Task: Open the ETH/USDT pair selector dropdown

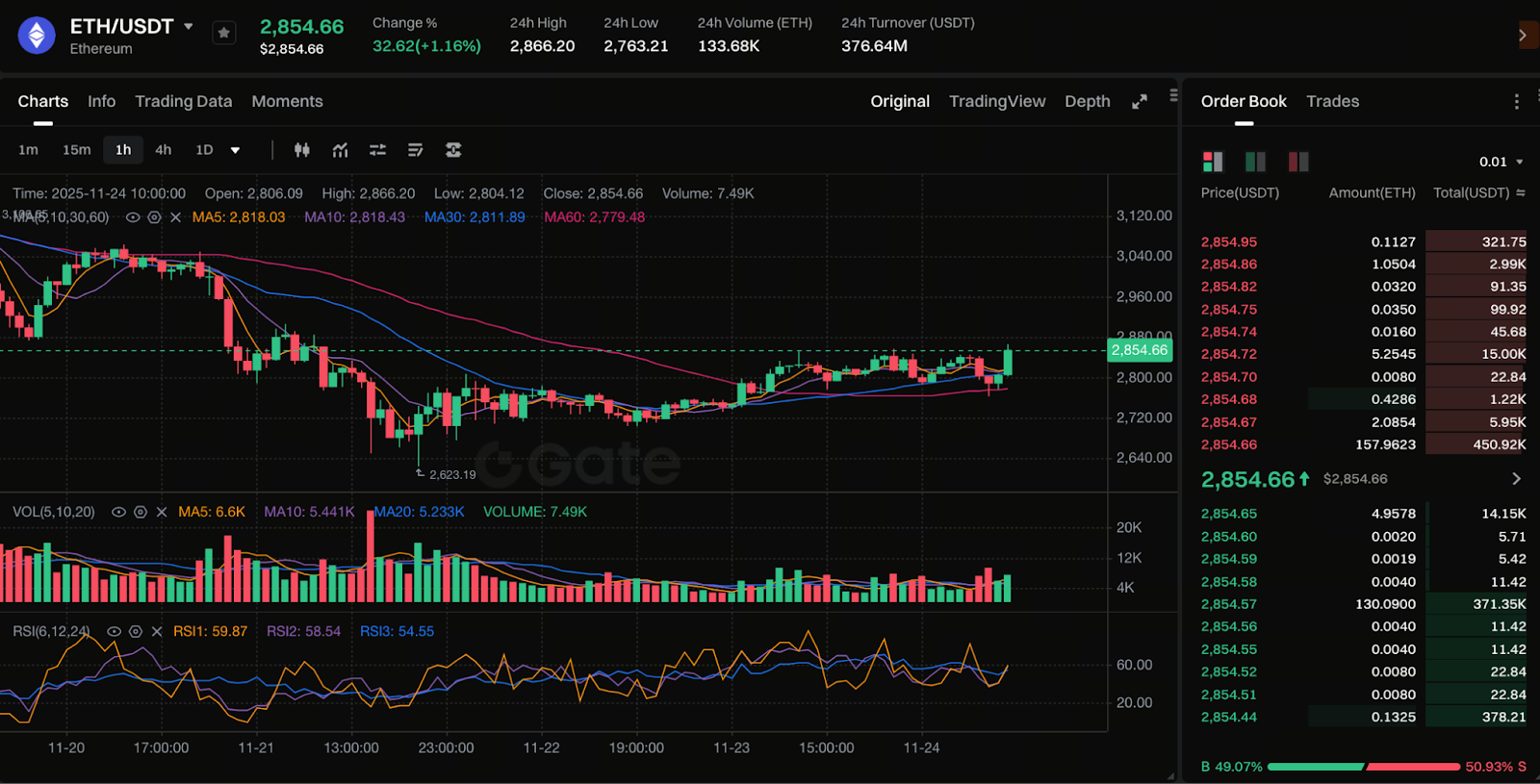Action: 189,27
